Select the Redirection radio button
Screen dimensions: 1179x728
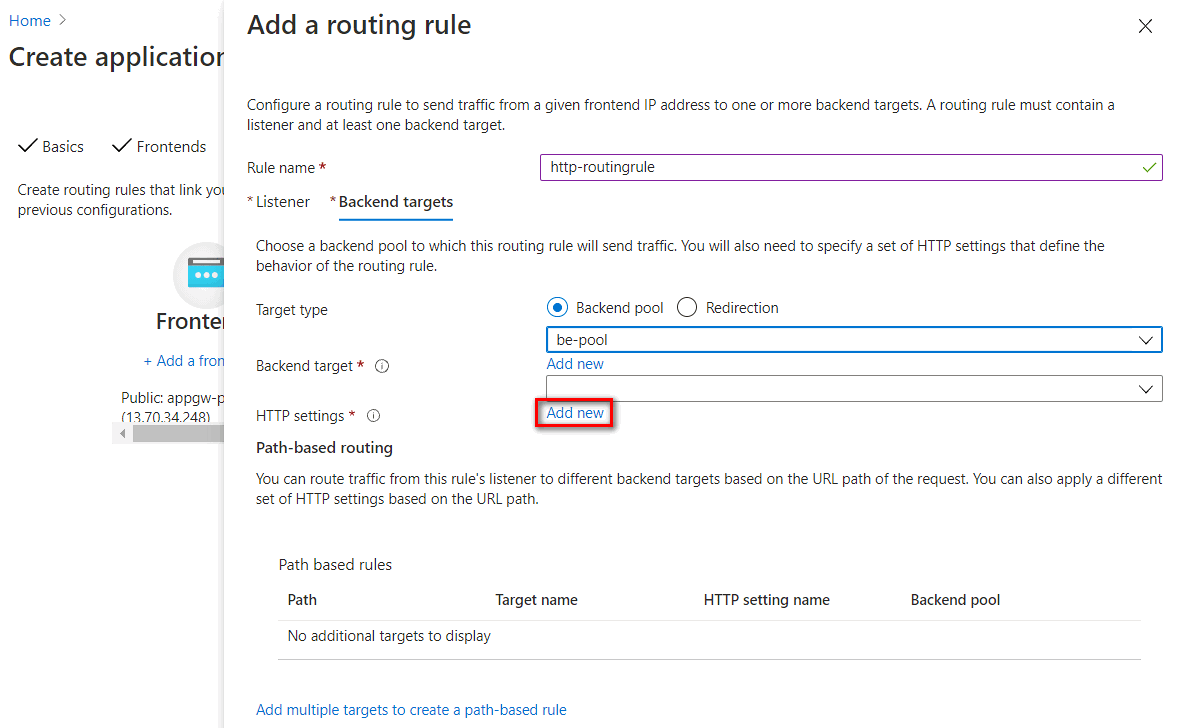point(687,308)
